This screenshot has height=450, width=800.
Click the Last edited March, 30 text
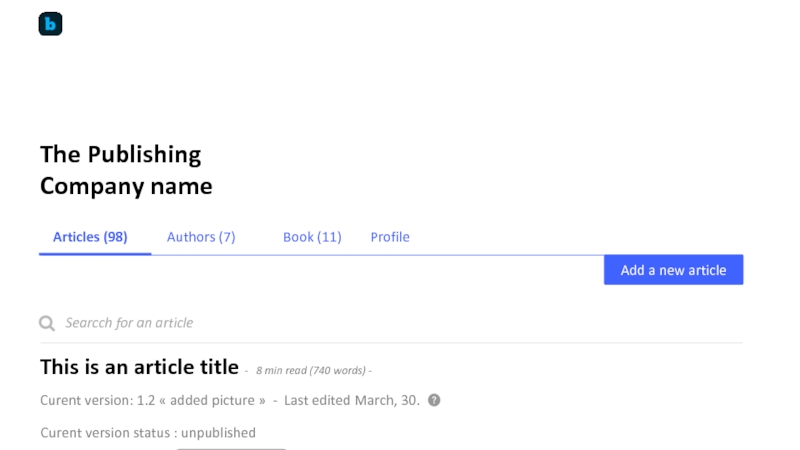click(x=351, y=400)
